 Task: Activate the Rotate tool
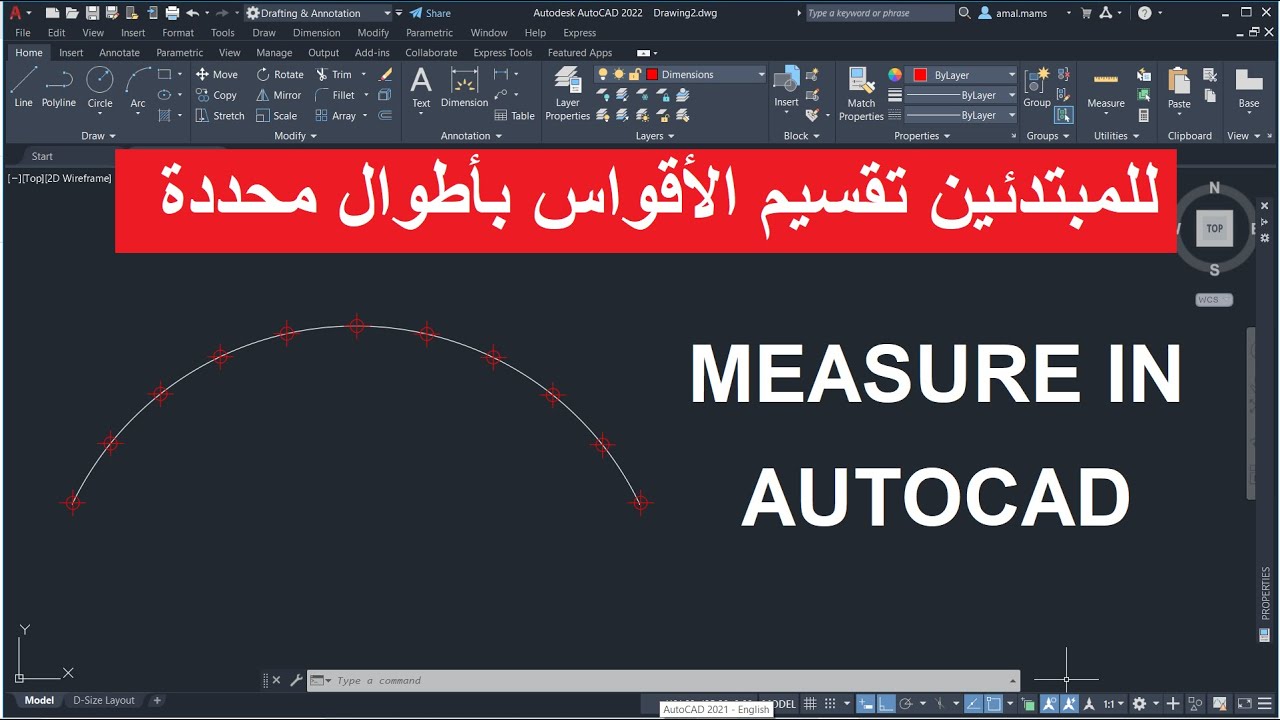click(279, 74)
